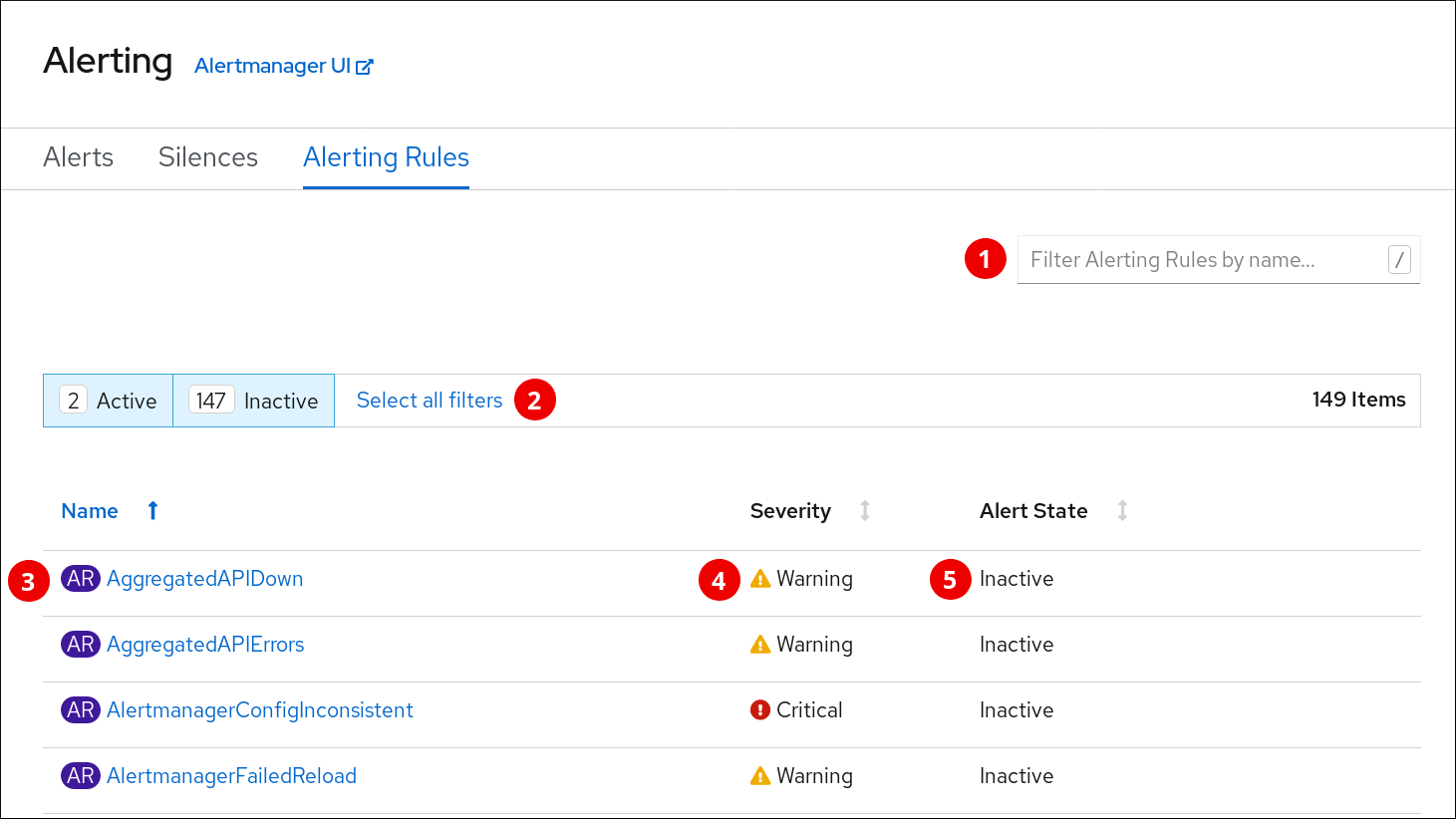Sort the table by Name header
This screenshot has width=1456, height=819.
tap(90, 511)
